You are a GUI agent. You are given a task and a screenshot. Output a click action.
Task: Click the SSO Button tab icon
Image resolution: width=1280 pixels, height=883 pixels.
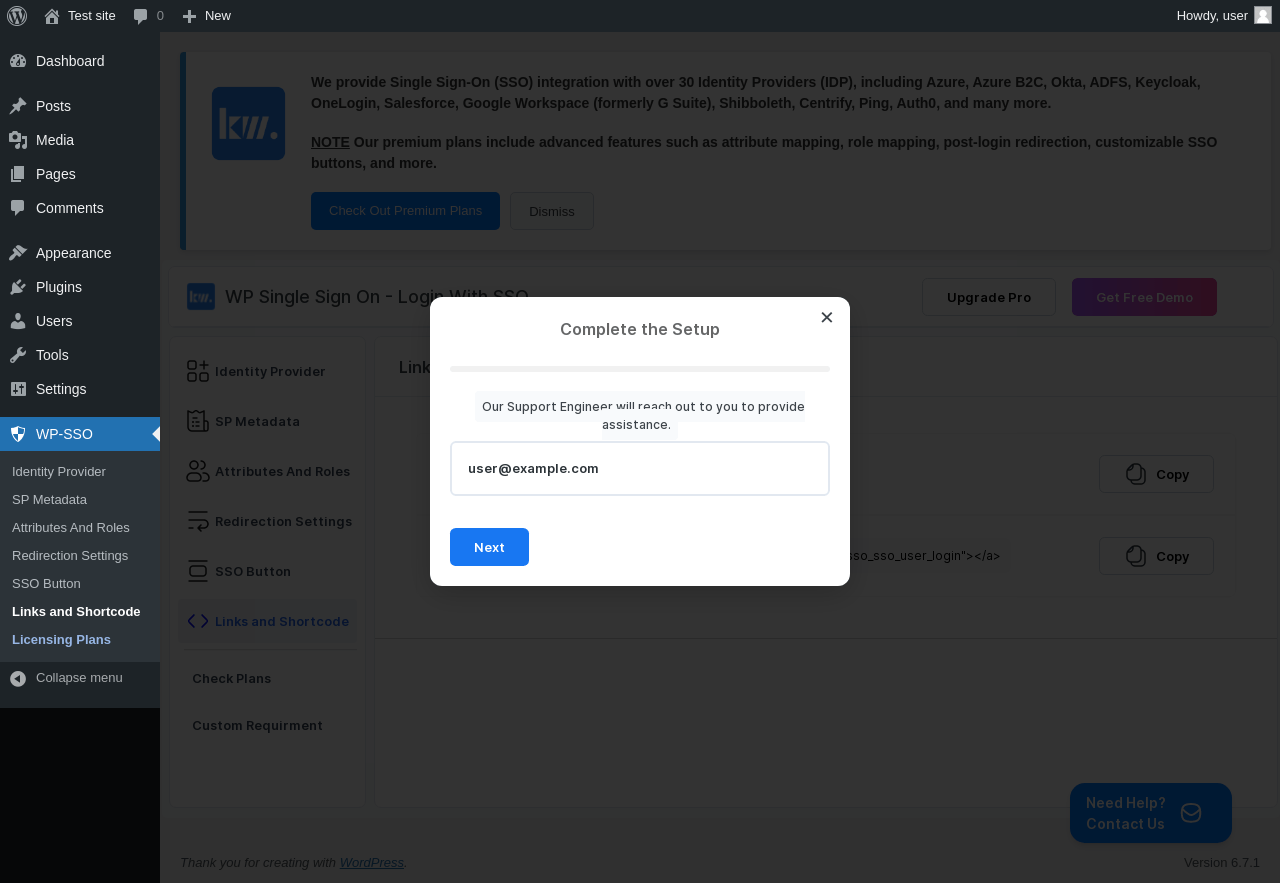198,571
